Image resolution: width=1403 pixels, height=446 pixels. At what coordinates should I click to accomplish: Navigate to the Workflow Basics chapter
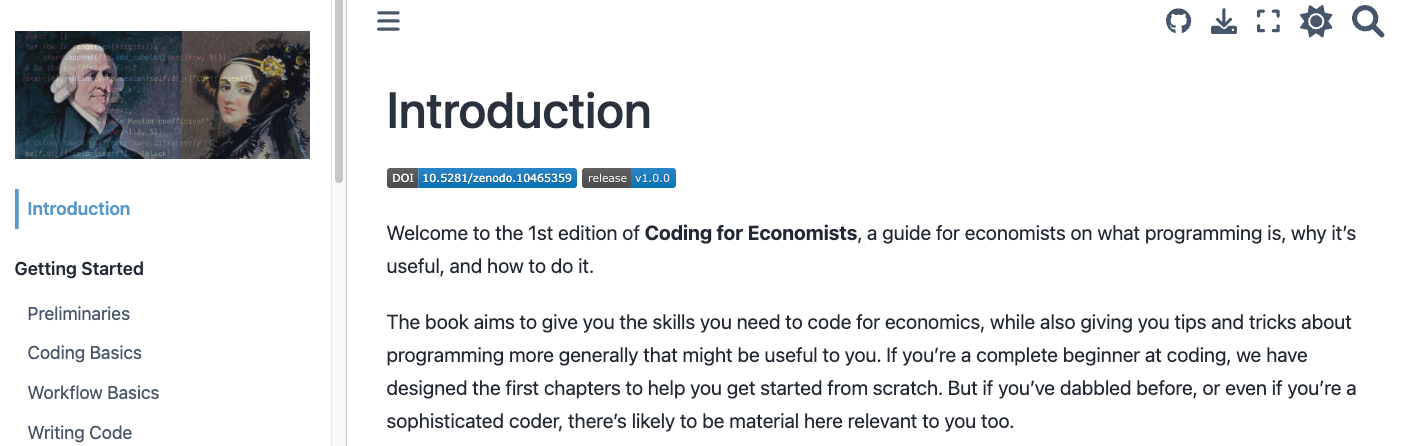[93, 393]
